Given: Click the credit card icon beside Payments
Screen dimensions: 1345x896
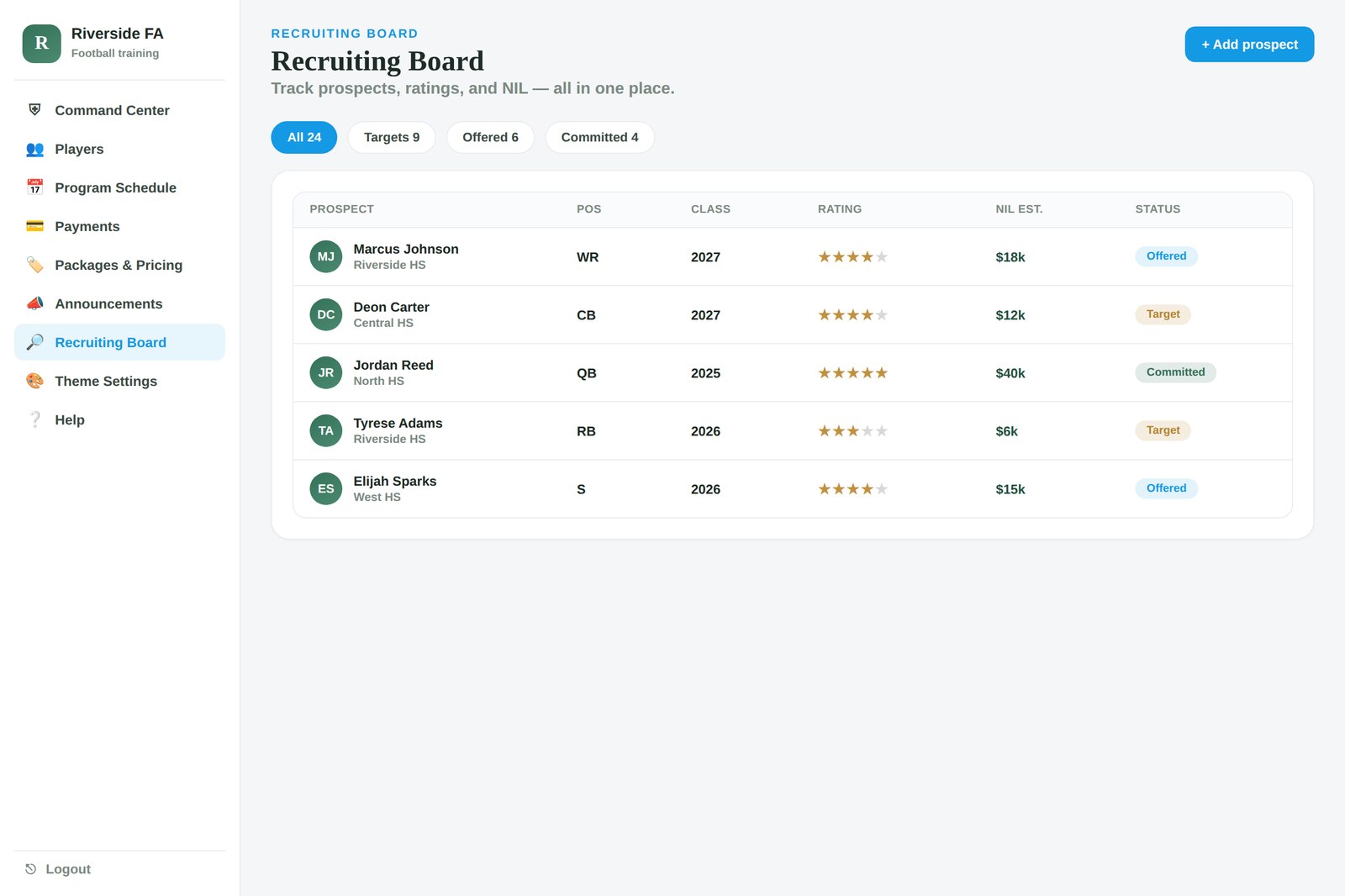Looking at the screenshot, I should click(34, 226).
